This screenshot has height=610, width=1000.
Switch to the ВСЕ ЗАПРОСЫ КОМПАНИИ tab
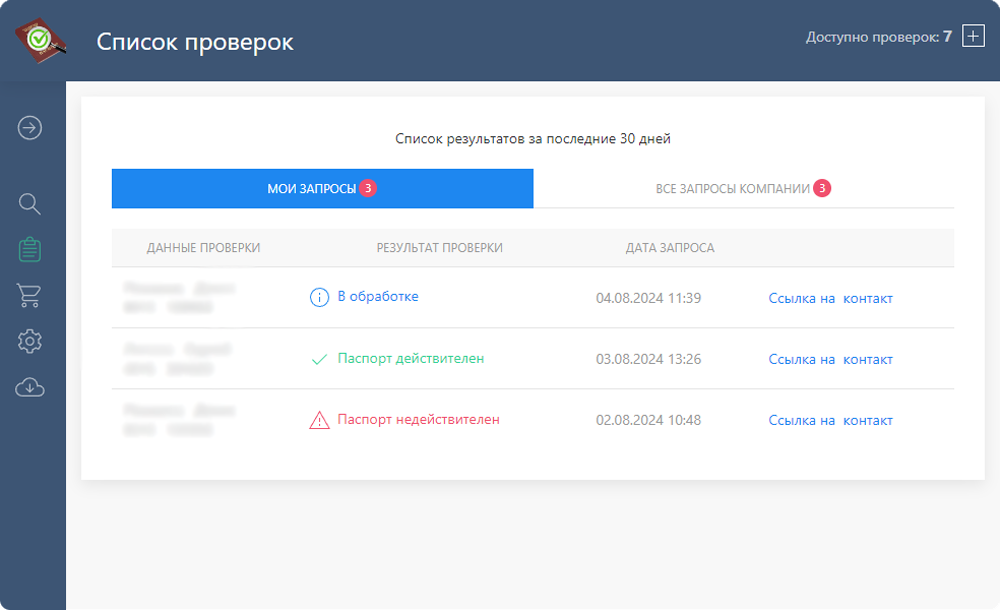[743, 188]
